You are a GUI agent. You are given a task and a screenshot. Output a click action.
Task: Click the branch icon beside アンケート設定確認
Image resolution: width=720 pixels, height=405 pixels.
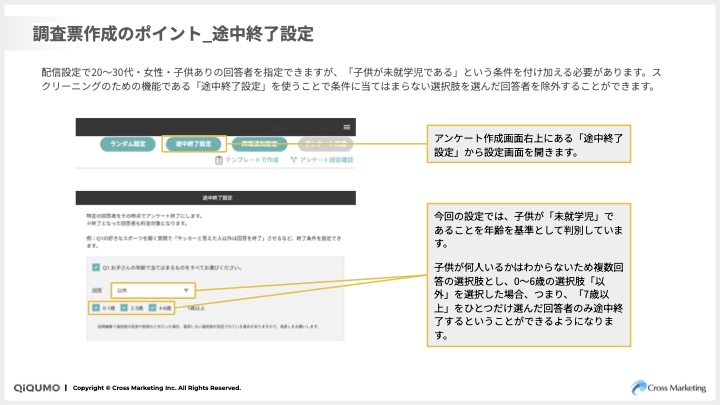pos(292,160)
